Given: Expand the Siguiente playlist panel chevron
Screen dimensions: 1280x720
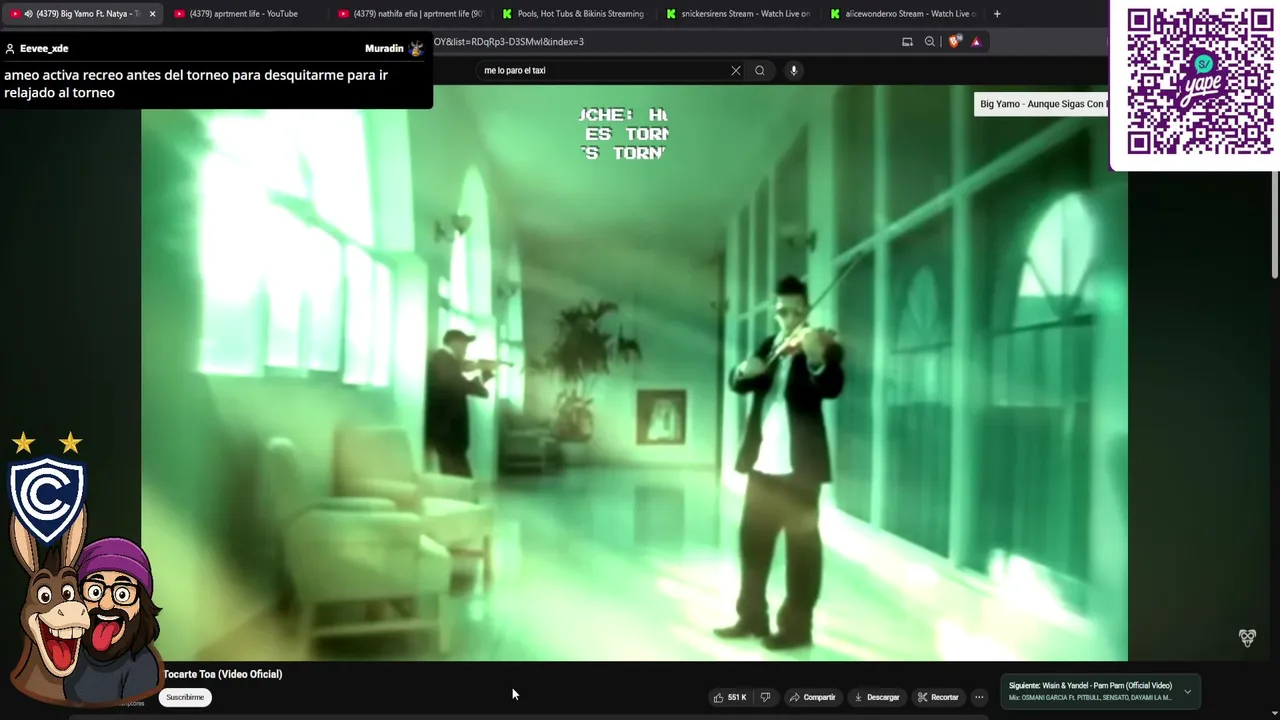Looking at the screenshot, I should [x=1187, y=691].
